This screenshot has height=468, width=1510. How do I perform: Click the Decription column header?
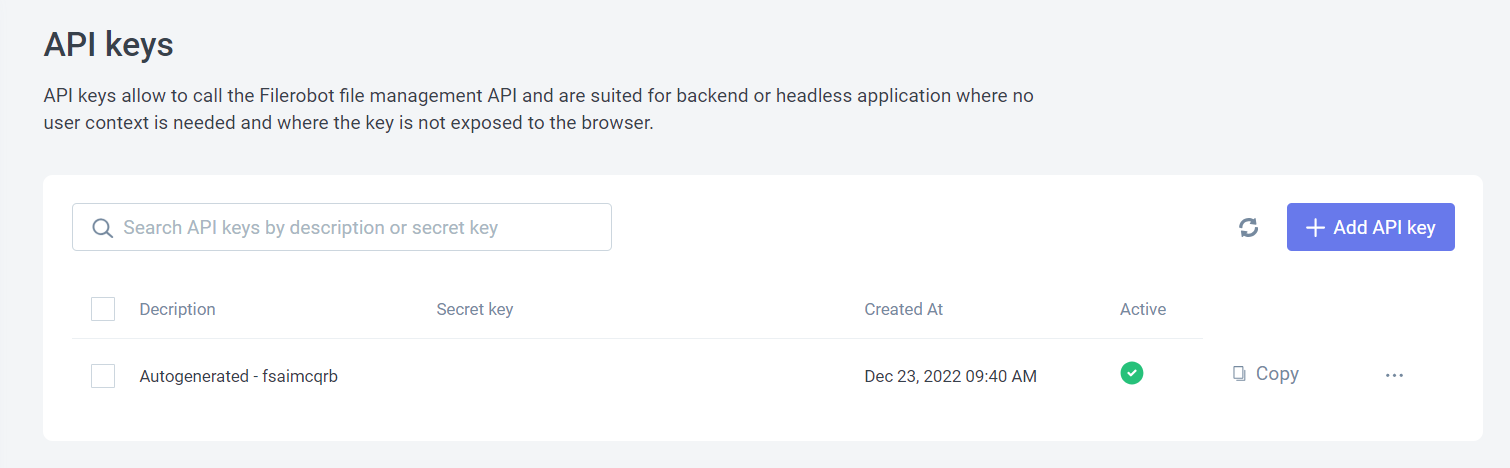click(177, 309)
